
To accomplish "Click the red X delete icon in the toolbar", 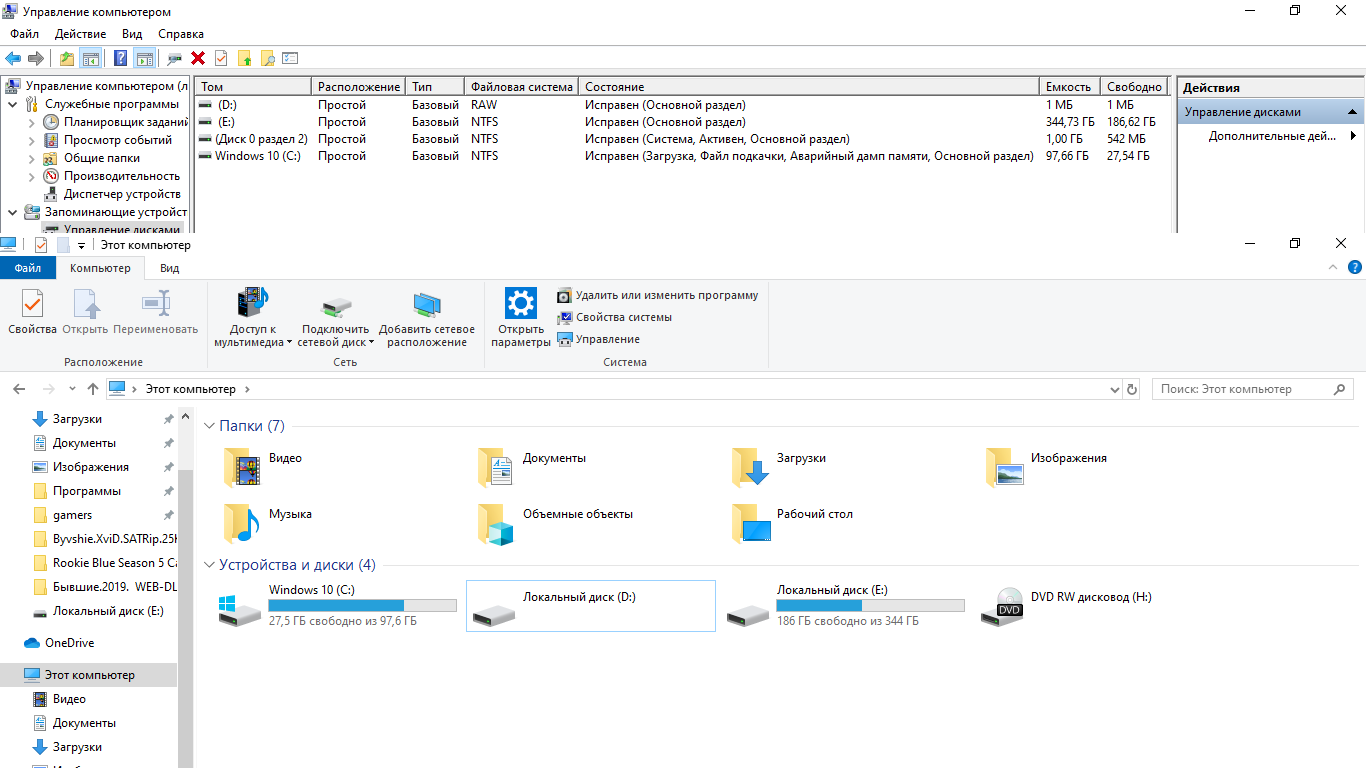I will tap(198, 58).
